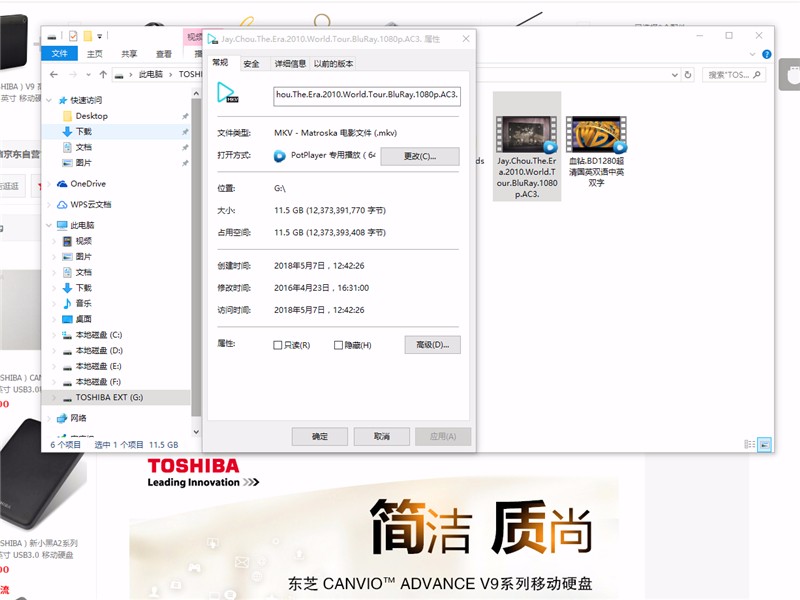Viewport: 800px width, 600px height.
Task: Select the 常规 tab
Action: [x=220, y=62]
